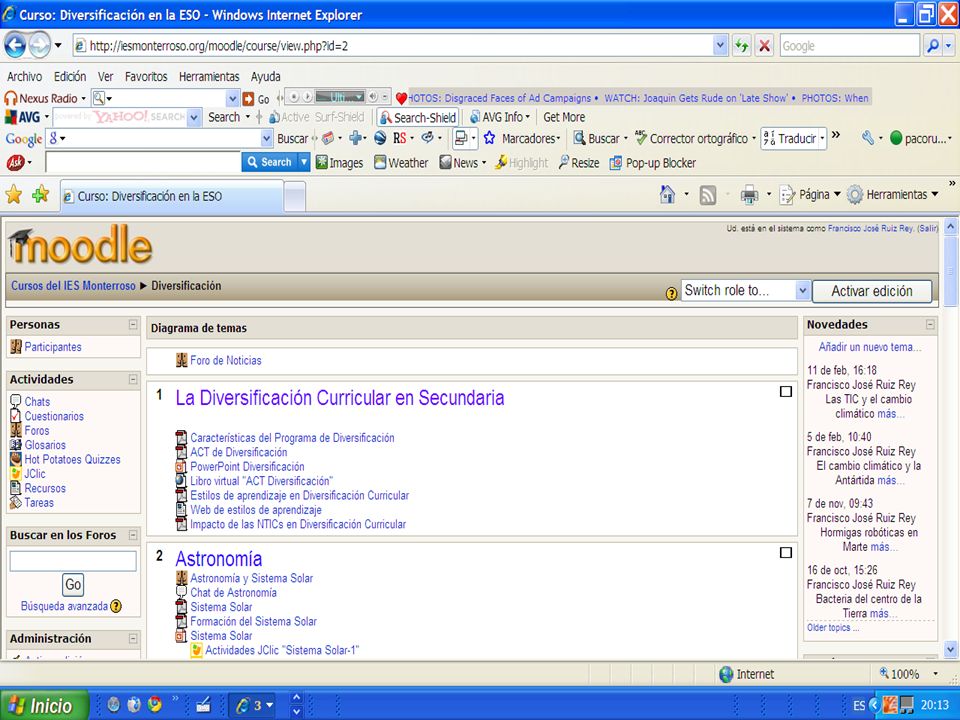Click the Nexus Radio headphones icon
The width and height of the screenshot is (960, 720).
point(10,98)
